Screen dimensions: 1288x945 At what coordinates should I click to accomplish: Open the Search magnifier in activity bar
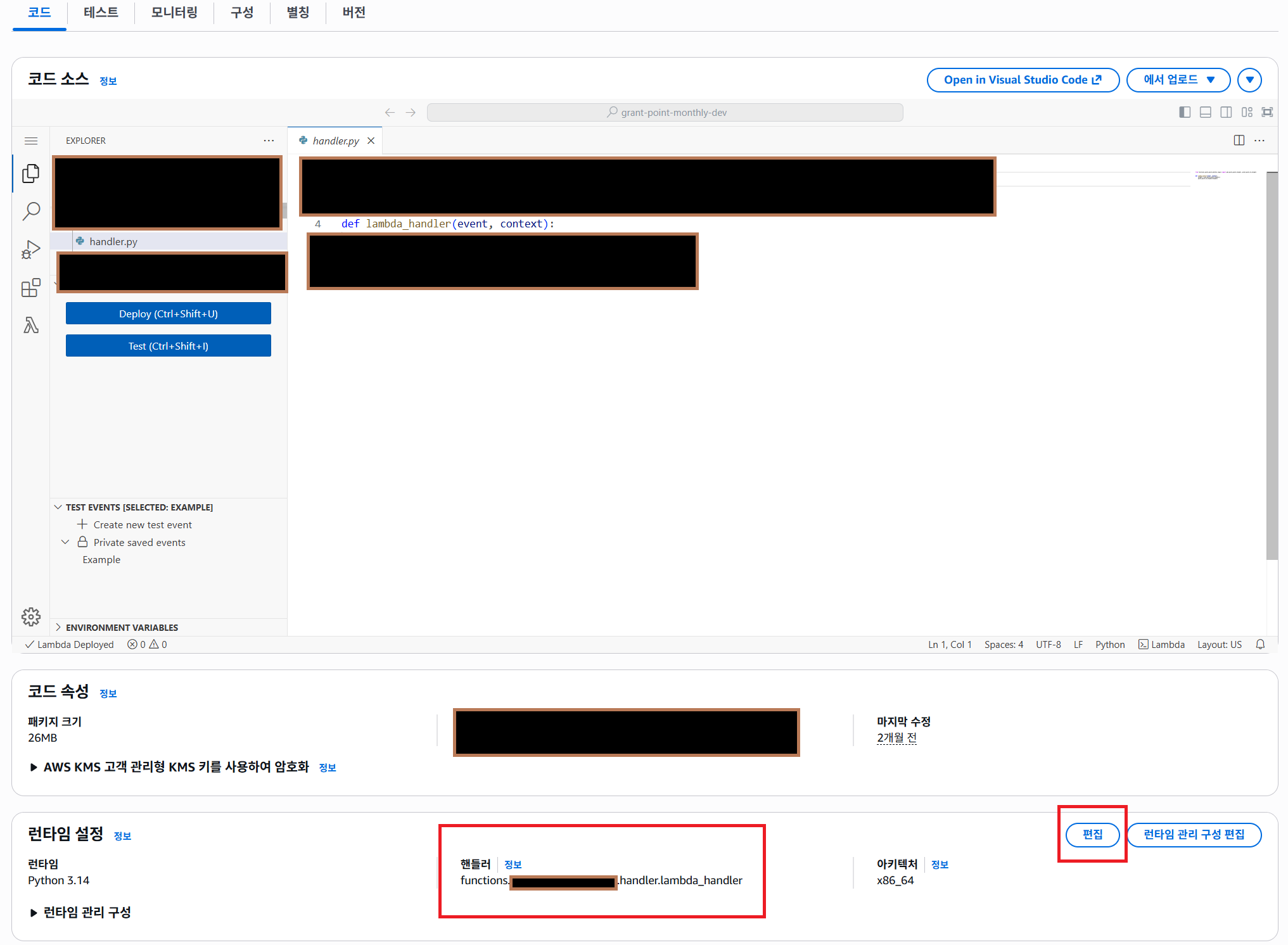pos(30,211)
